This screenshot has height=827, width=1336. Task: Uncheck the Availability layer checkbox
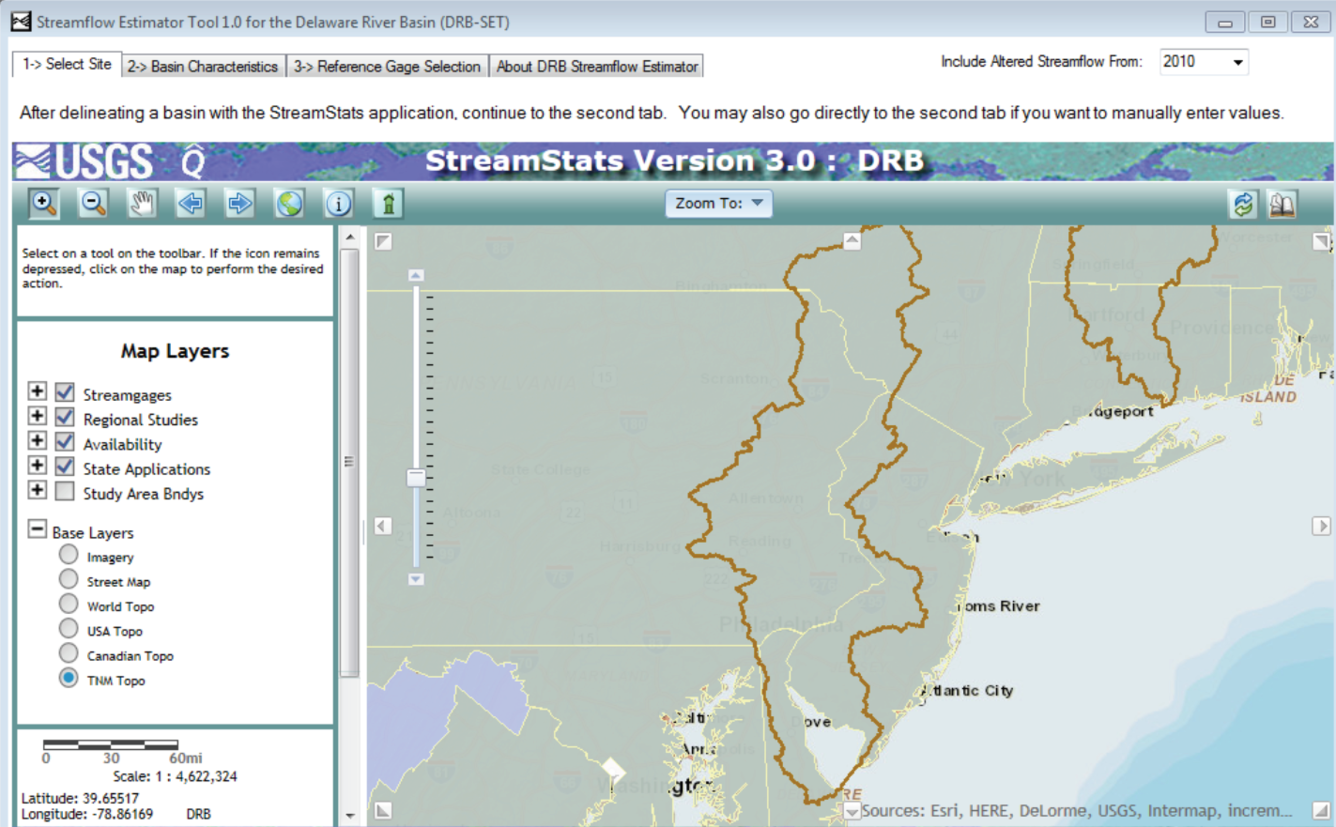65,441
